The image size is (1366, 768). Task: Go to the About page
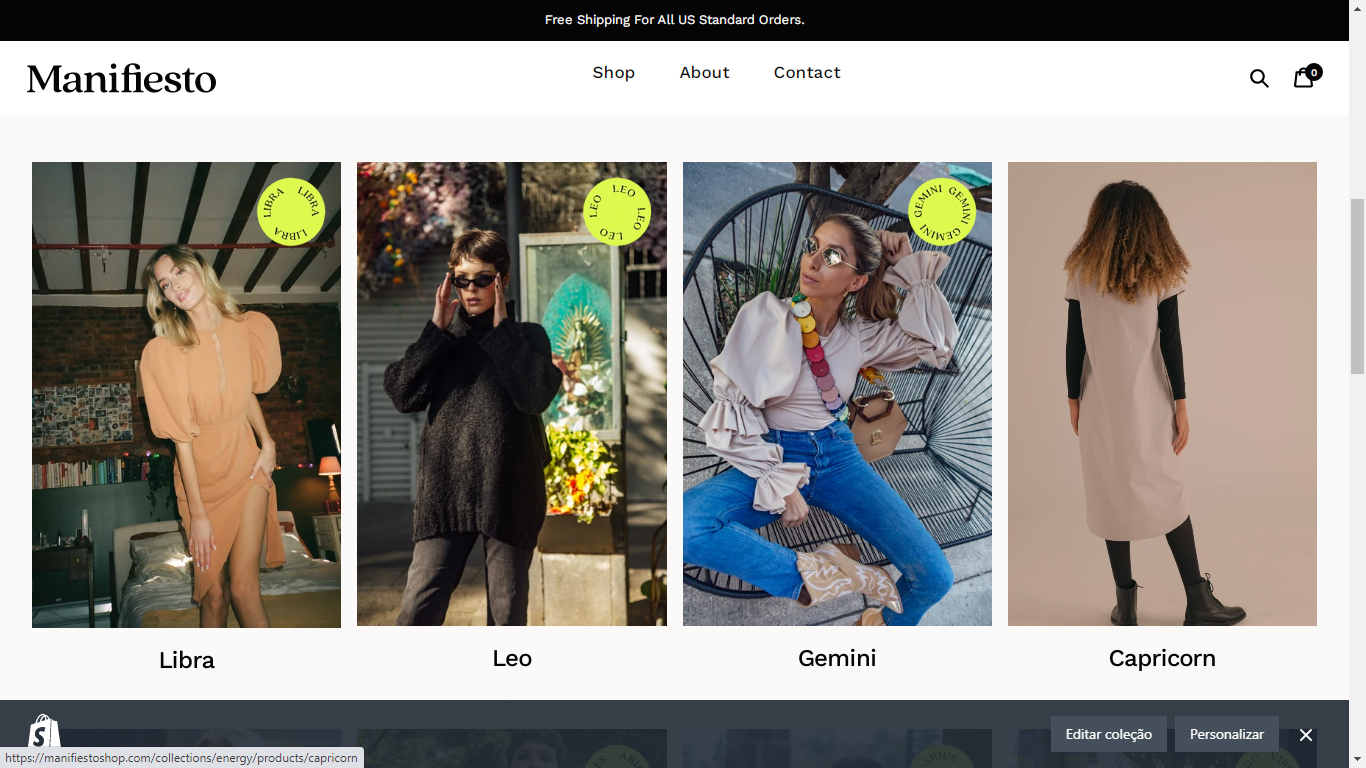point(705,72)
